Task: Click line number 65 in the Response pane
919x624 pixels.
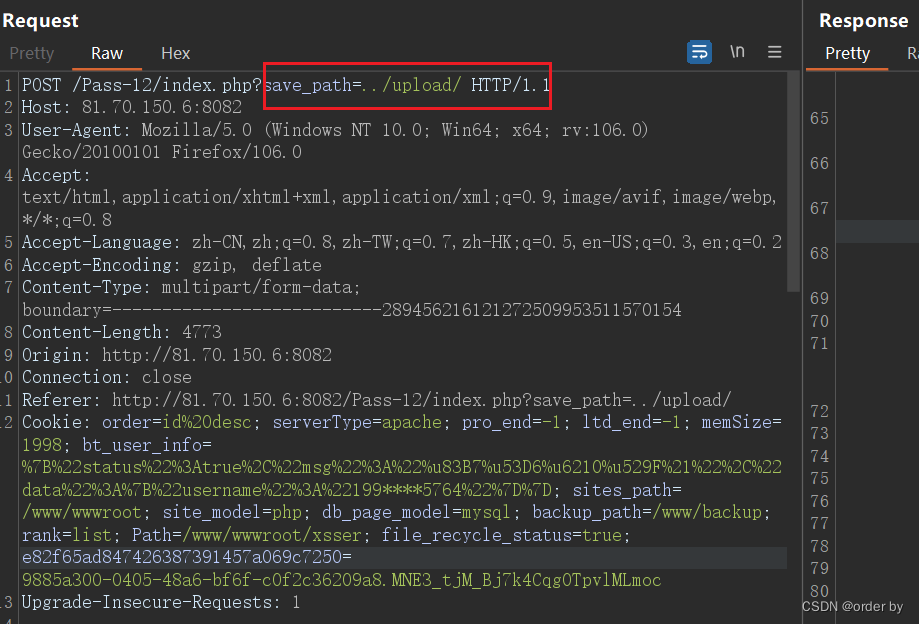Action: (819, 118)
